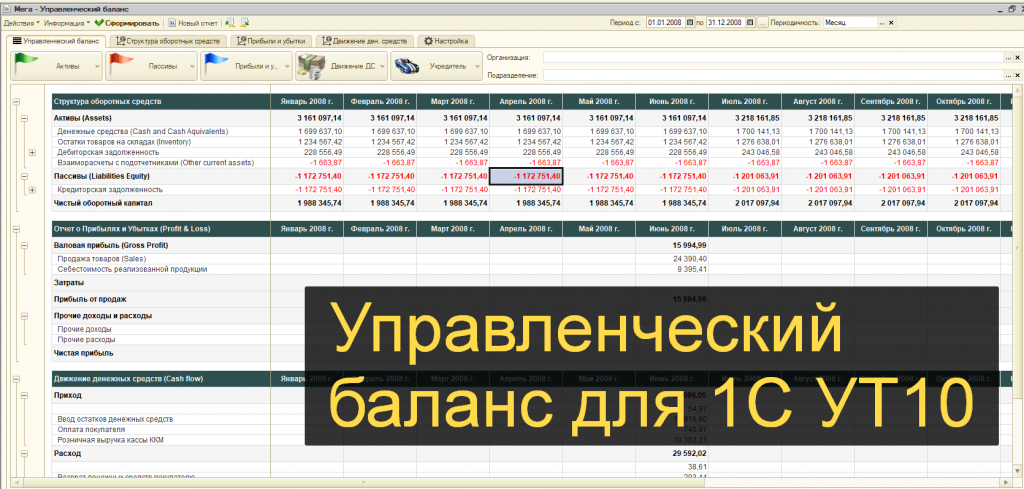
Task: Click the blue car Учредитель button
Action: pyautogui.click(x=436, y=66)
